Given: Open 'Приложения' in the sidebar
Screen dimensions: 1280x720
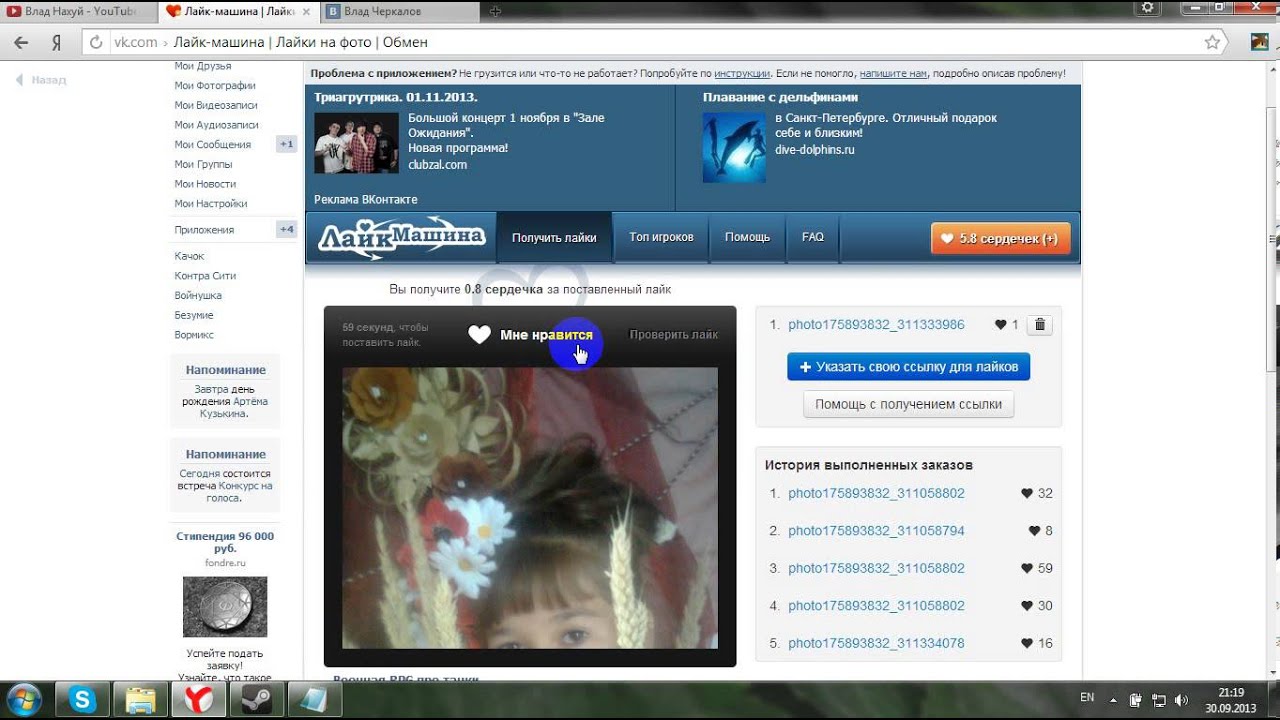Looking at the screenshot, I should tap(204, 230).
